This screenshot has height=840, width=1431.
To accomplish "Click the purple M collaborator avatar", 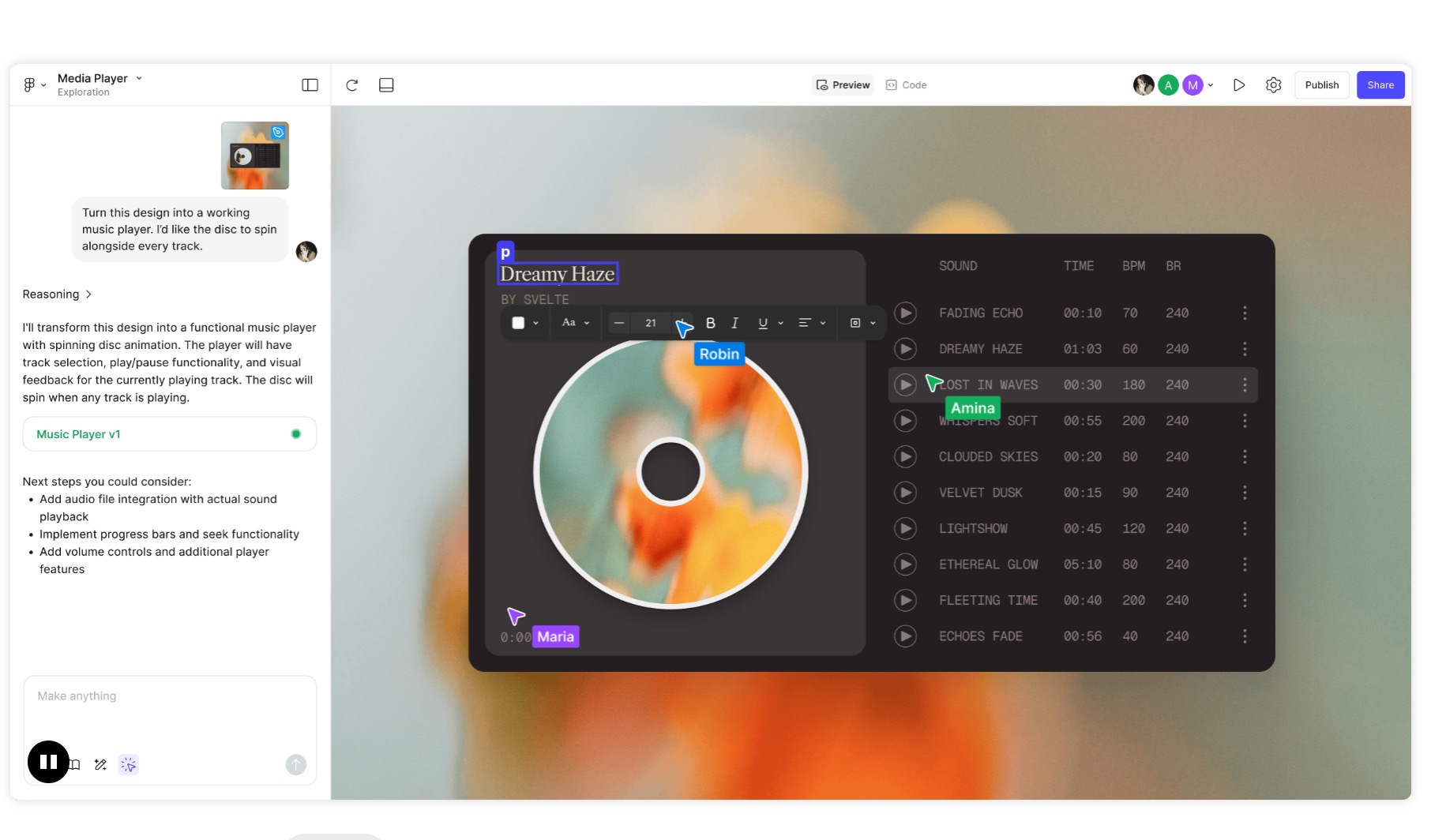I will pyautogui.click(x=1192, y=85).
